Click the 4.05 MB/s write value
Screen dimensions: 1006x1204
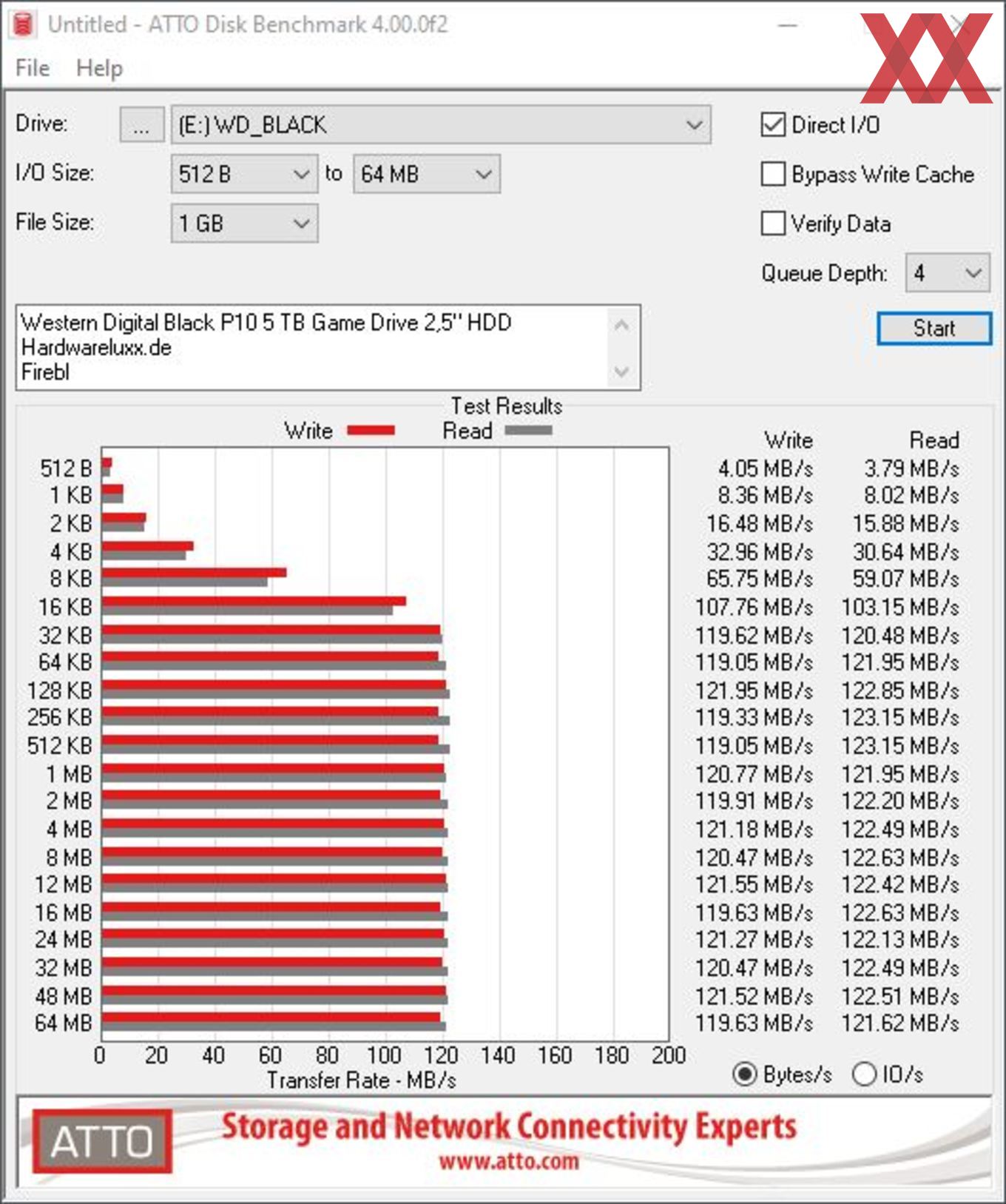pos(765,468)
